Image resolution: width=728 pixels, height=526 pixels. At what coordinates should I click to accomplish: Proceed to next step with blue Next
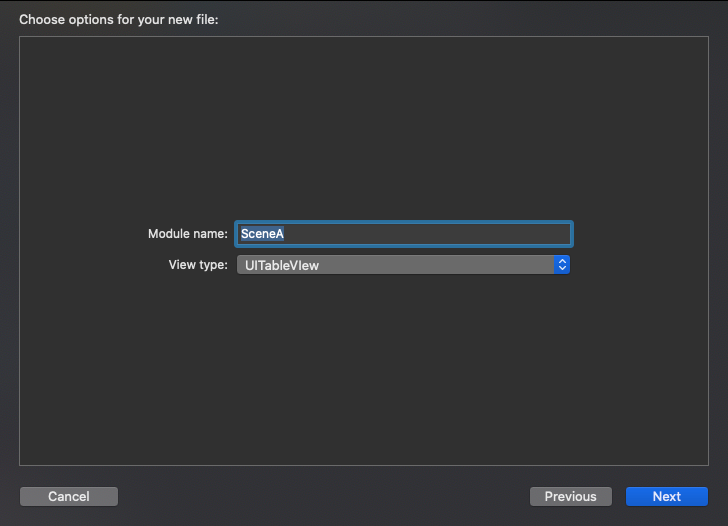(667, 496)
